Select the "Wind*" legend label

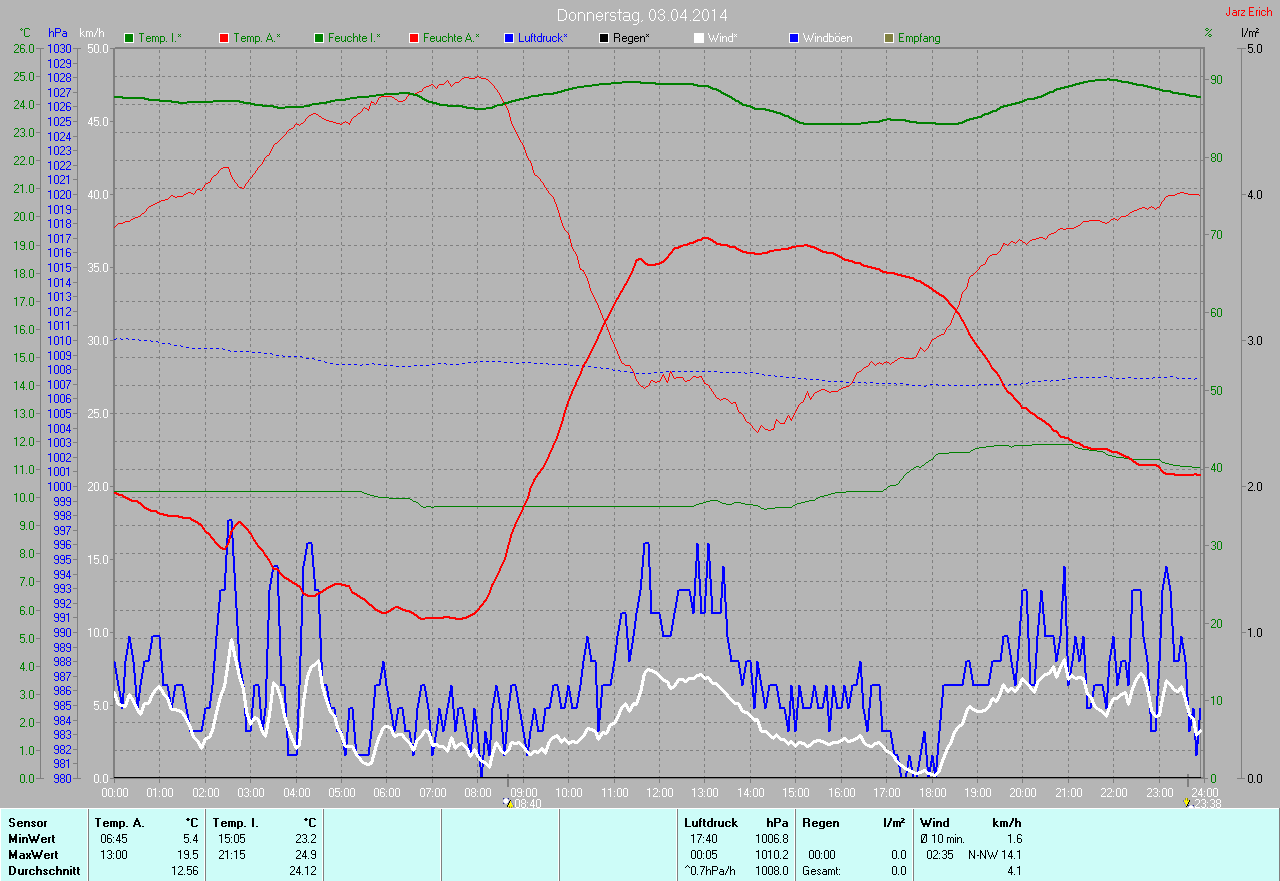(723, 38)
